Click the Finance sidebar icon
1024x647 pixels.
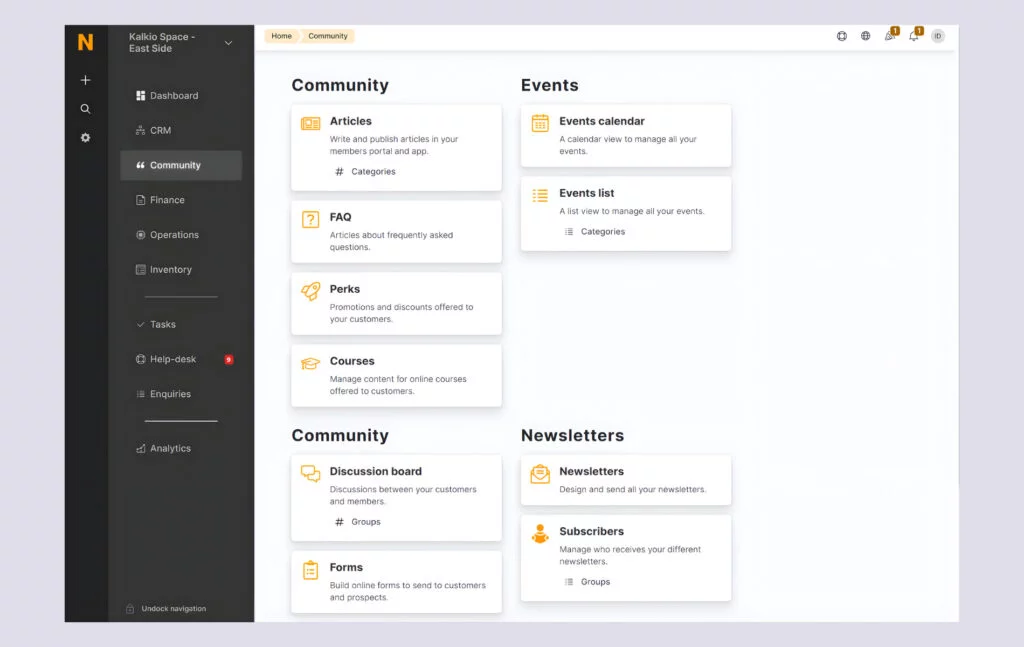point(140,199)
